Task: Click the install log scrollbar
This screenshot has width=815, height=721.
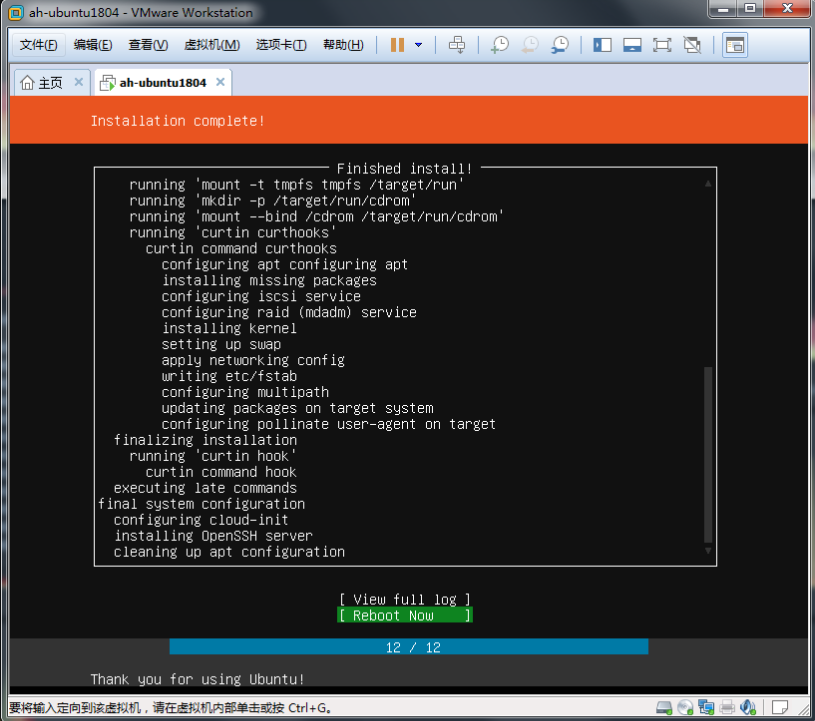Action: 708,455
